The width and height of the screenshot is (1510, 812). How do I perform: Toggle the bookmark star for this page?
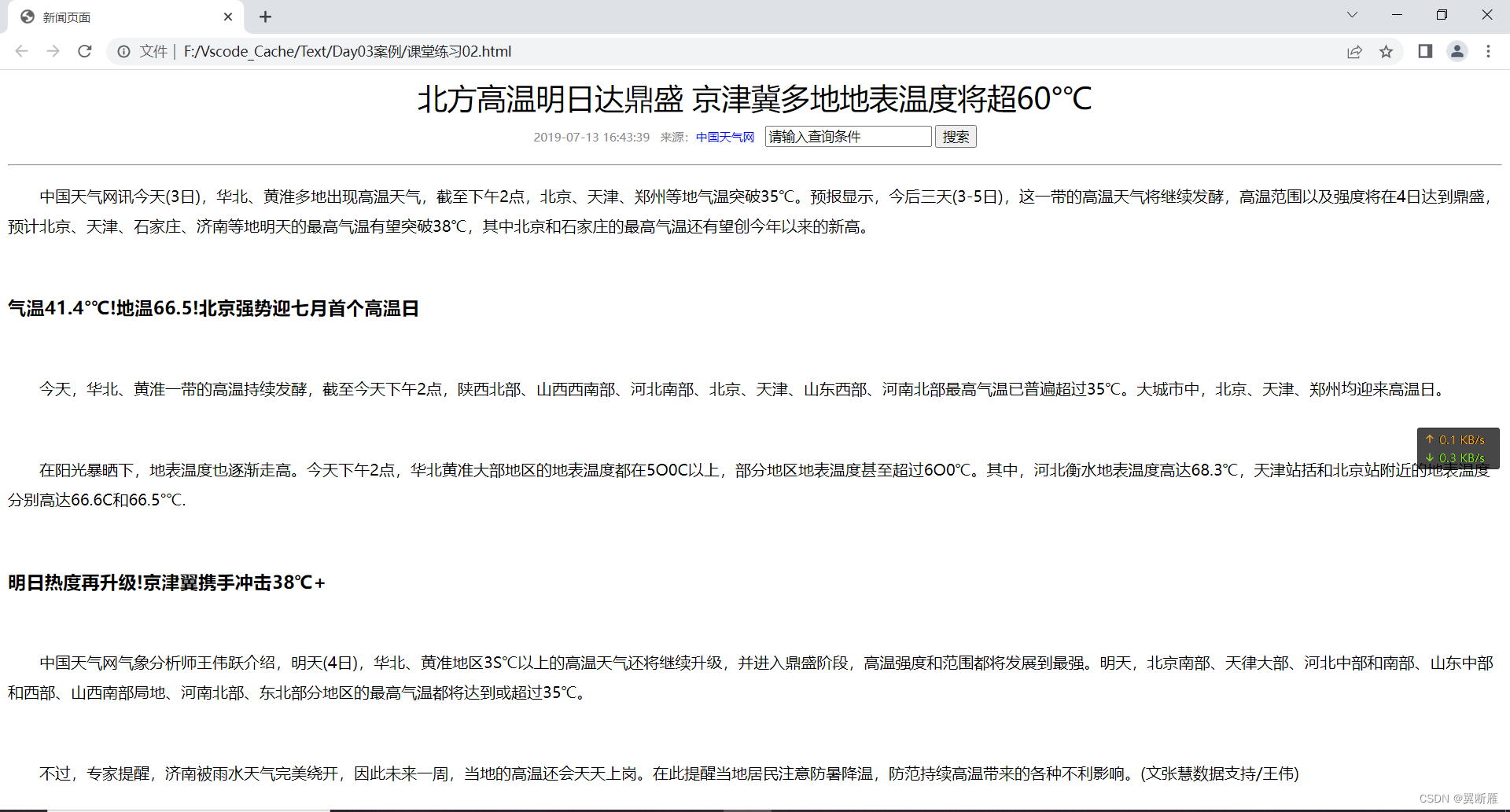click(x=1387, y=51)
